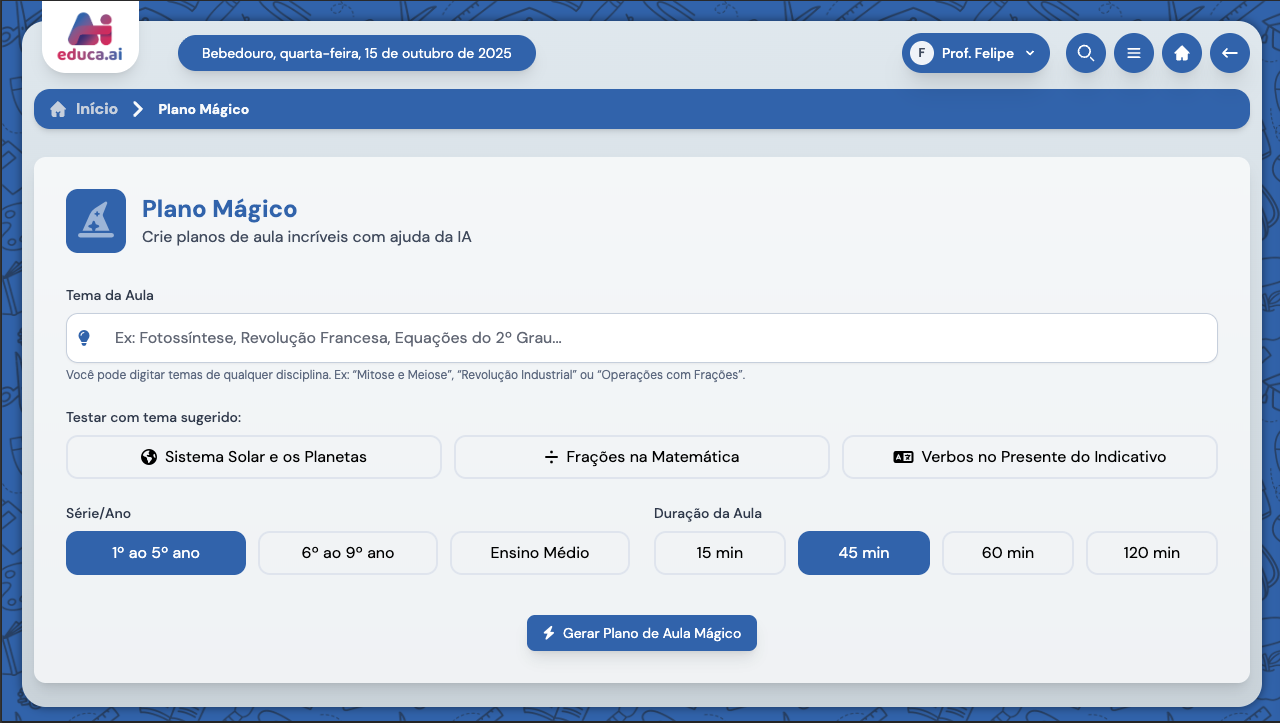Expand the chevron next to Plano Mágico breadcrumb
1280x723 pixels.
tap(137, 109)
